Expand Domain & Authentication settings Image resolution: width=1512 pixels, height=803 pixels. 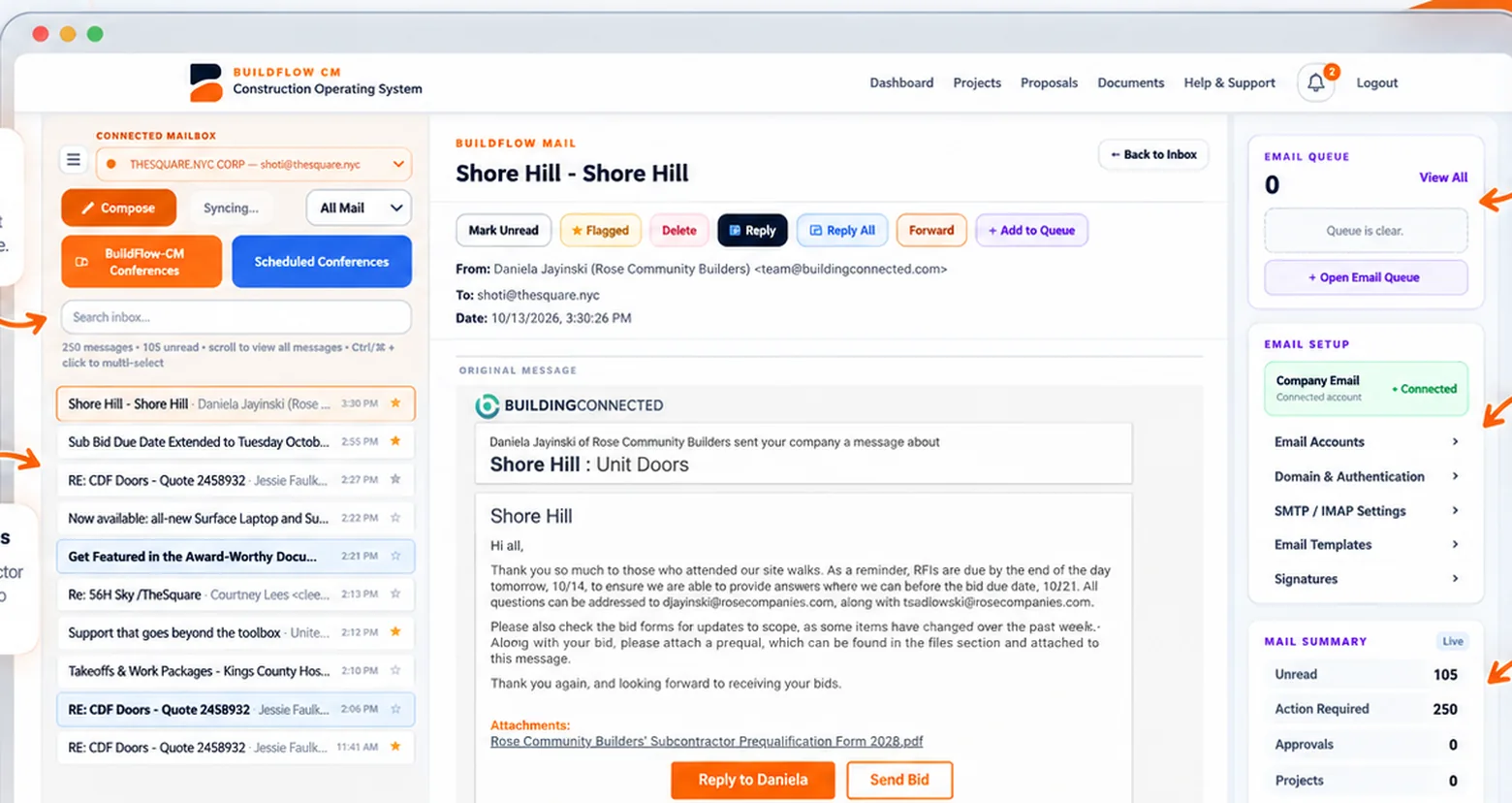1365,476
